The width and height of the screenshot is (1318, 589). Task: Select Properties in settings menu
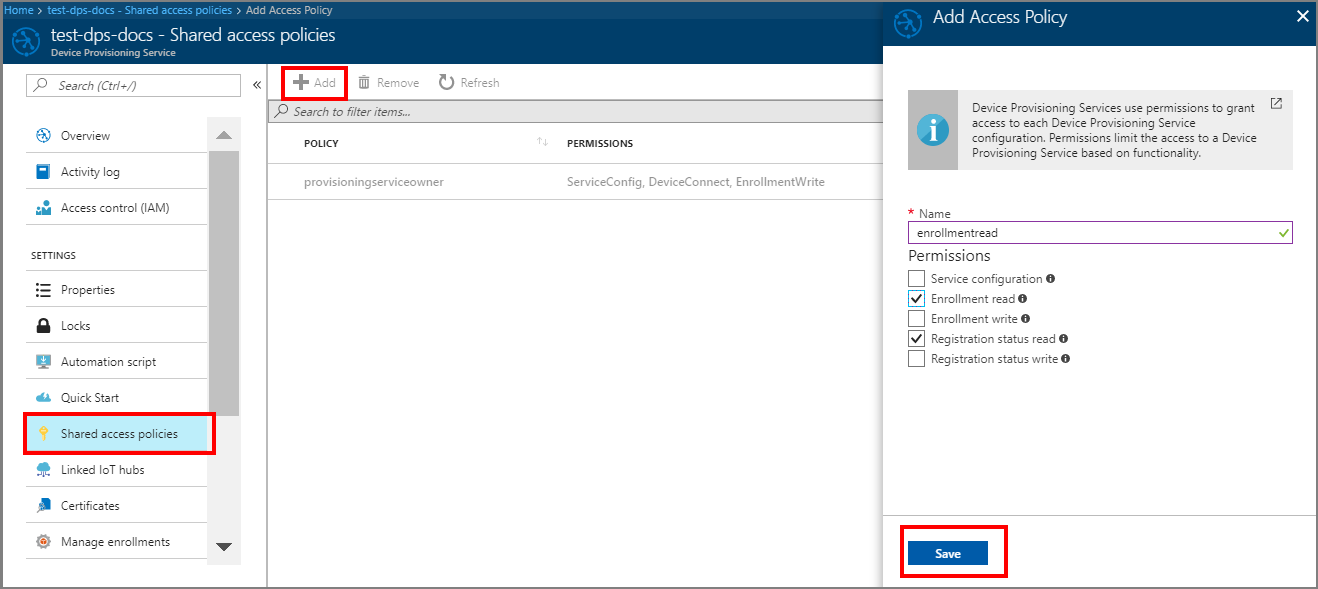[x=117, y=290]
